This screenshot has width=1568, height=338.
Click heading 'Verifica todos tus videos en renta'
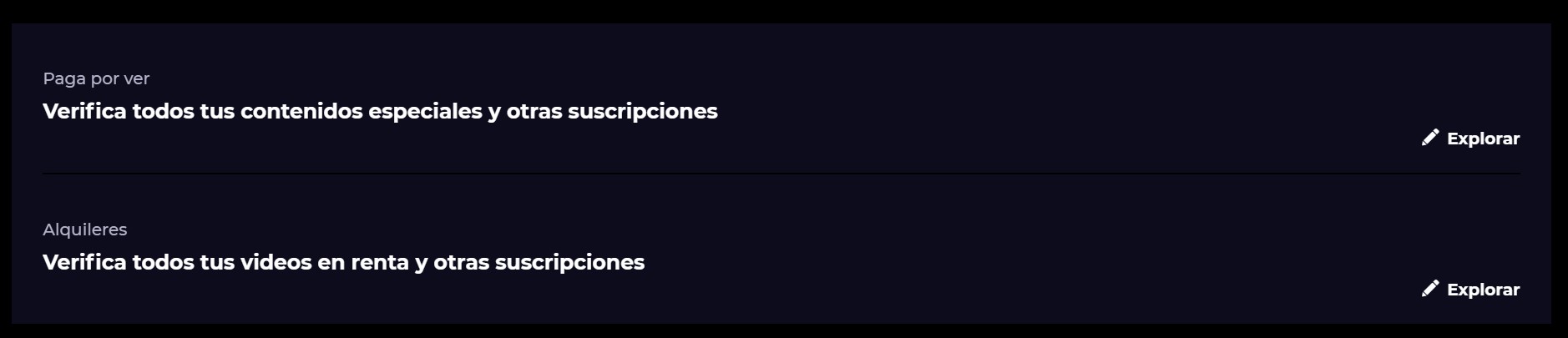click(226, 262)
